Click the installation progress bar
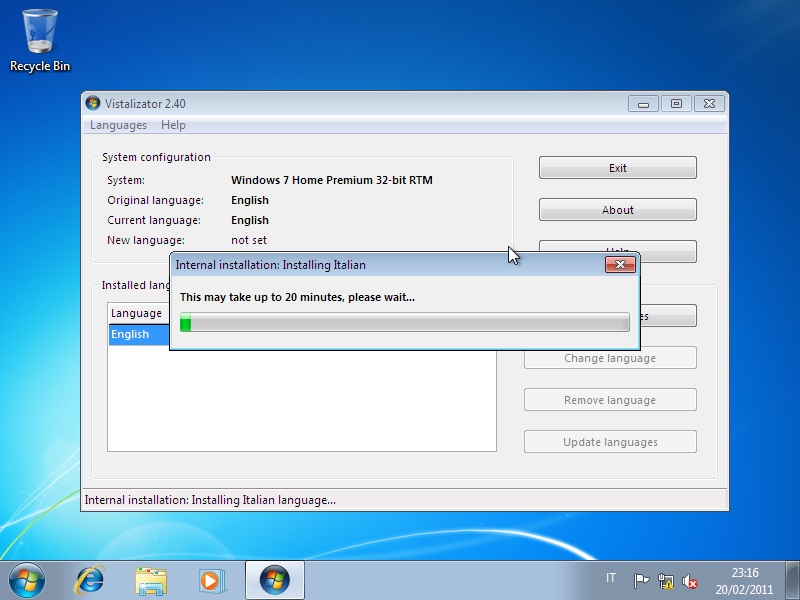This screenshot has height=600, width=800. pyautogui.click(x=405, y=322)
